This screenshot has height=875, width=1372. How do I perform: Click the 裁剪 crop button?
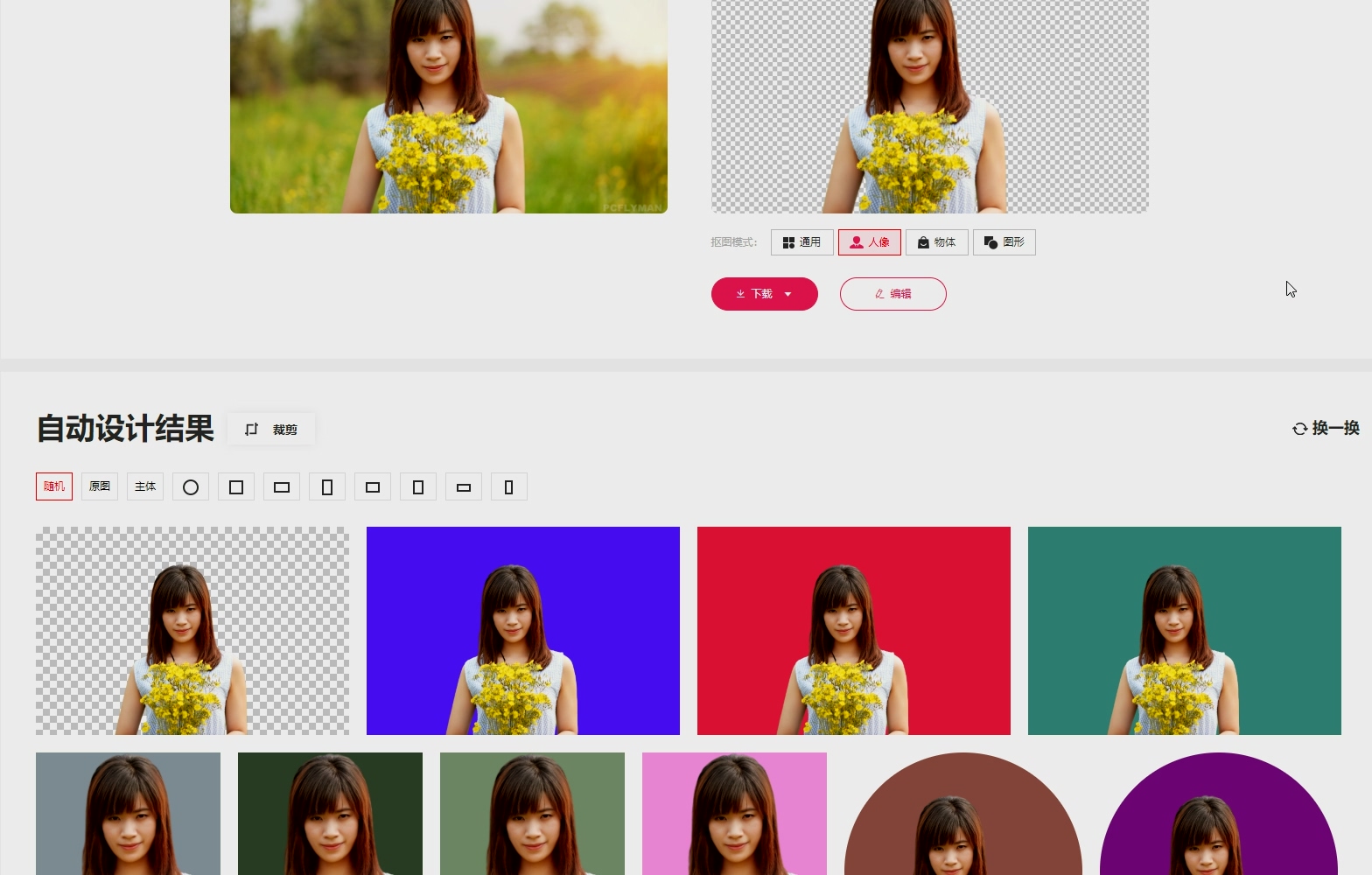coord(271,429)
